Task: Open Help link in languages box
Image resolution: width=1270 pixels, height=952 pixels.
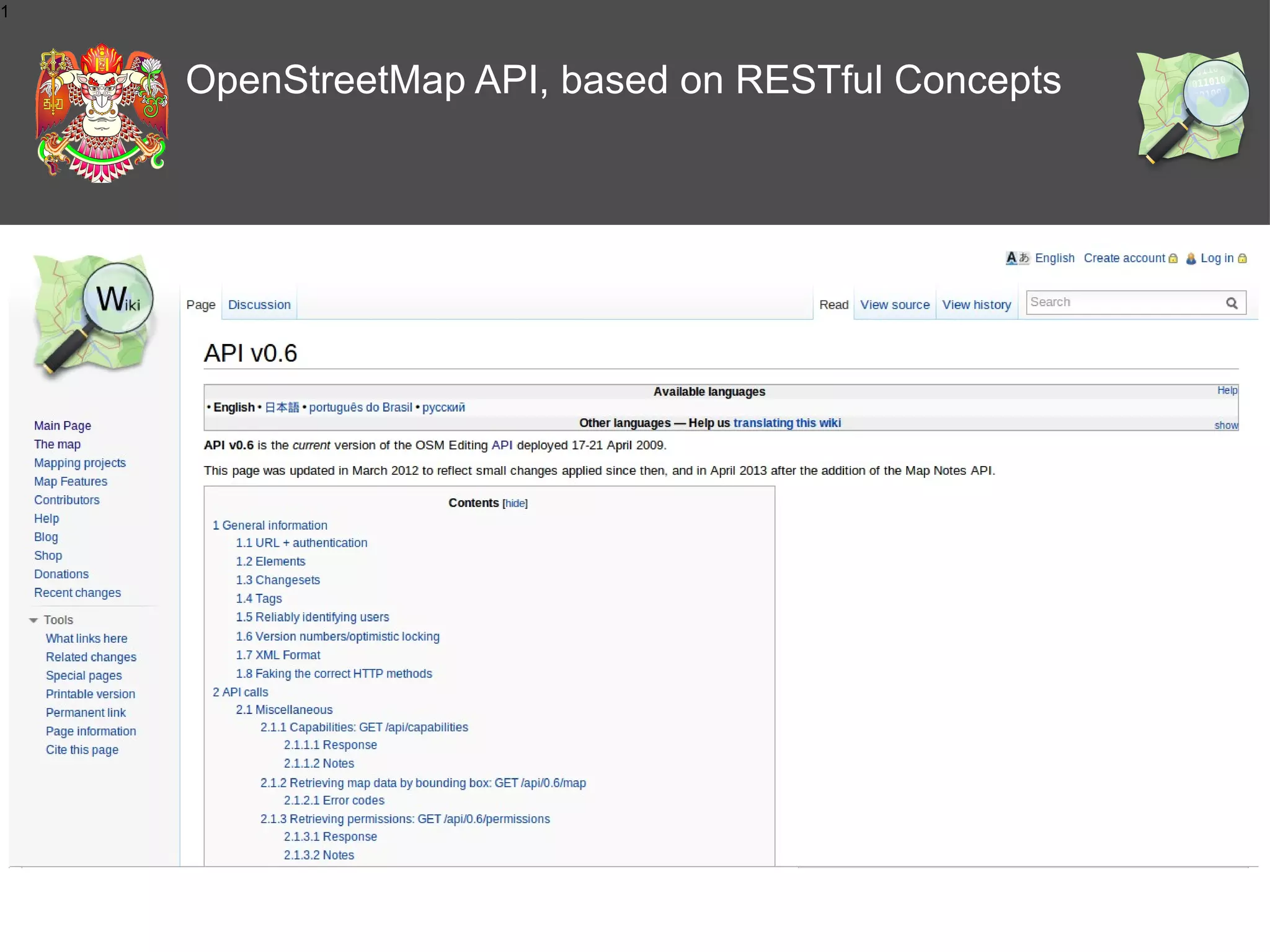Action: point(1227,390)
